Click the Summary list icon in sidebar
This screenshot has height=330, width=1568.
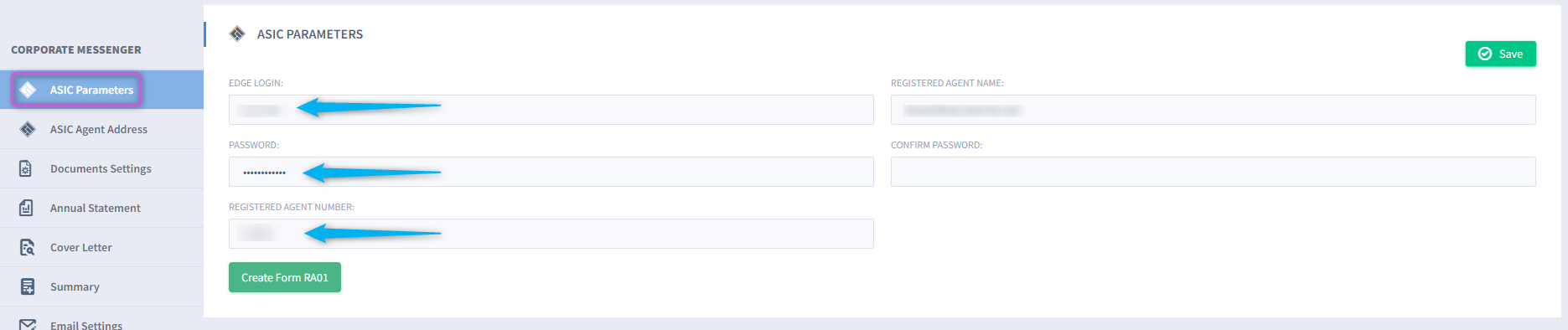27,286
